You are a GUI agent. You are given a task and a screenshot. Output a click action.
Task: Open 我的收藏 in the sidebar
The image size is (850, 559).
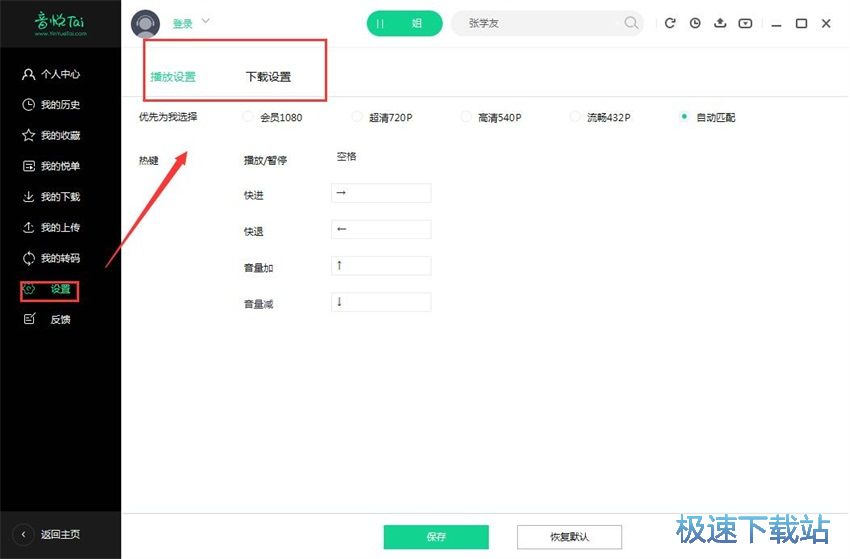point(51,135)
